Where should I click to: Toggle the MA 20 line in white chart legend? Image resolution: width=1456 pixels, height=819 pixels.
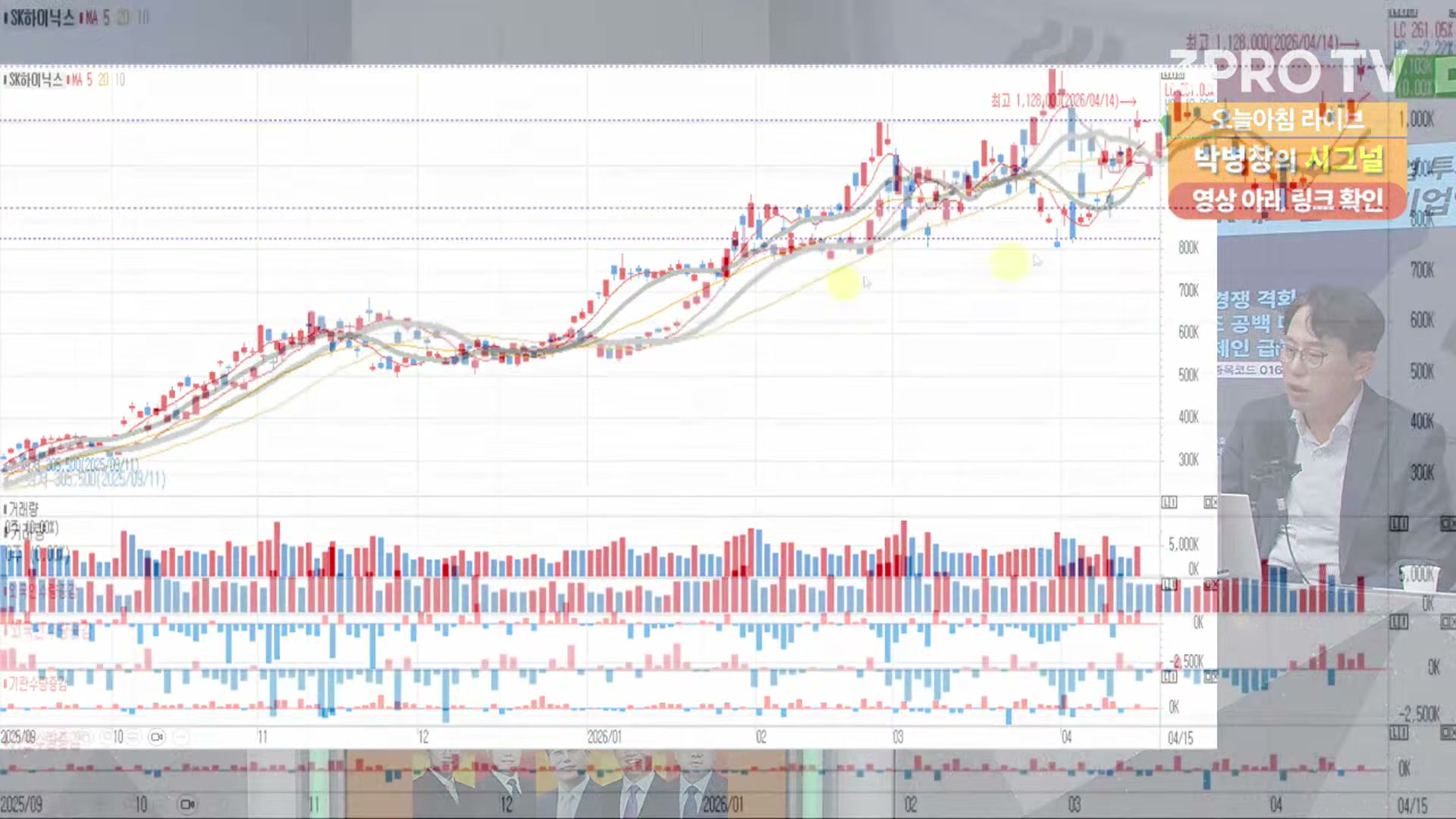pos(103,80)
